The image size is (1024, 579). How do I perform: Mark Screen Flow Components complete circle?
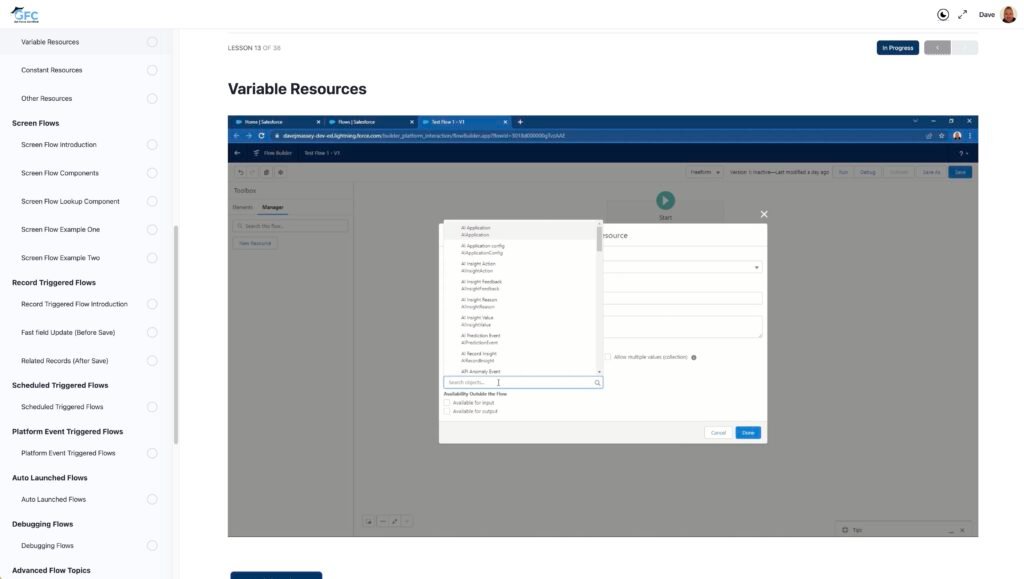tap(152, 173)
